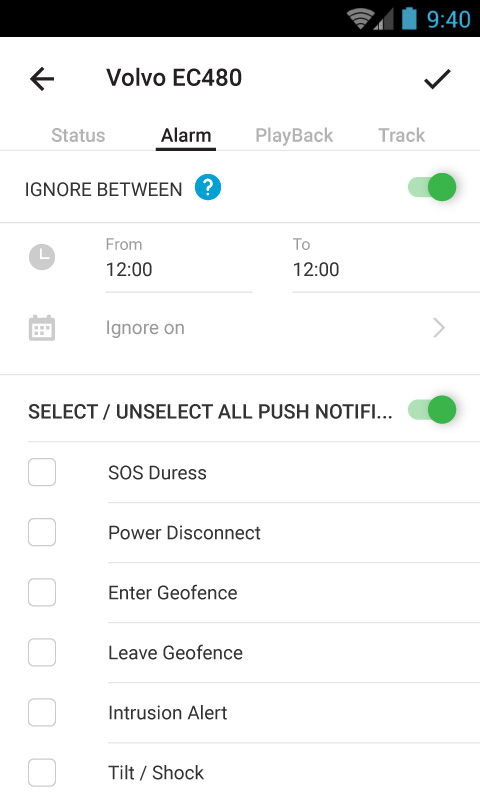Tap the clock icon

coord(42,257)
